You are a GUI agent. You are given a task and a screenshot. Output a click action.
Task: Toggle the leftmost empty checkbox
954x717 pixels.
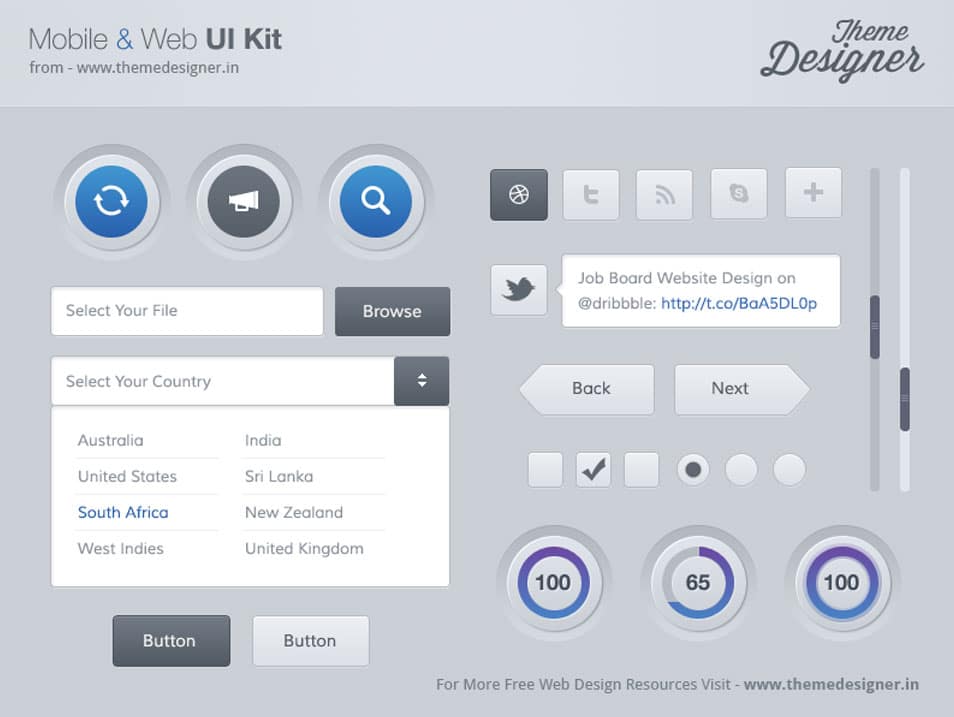[545, 469]
